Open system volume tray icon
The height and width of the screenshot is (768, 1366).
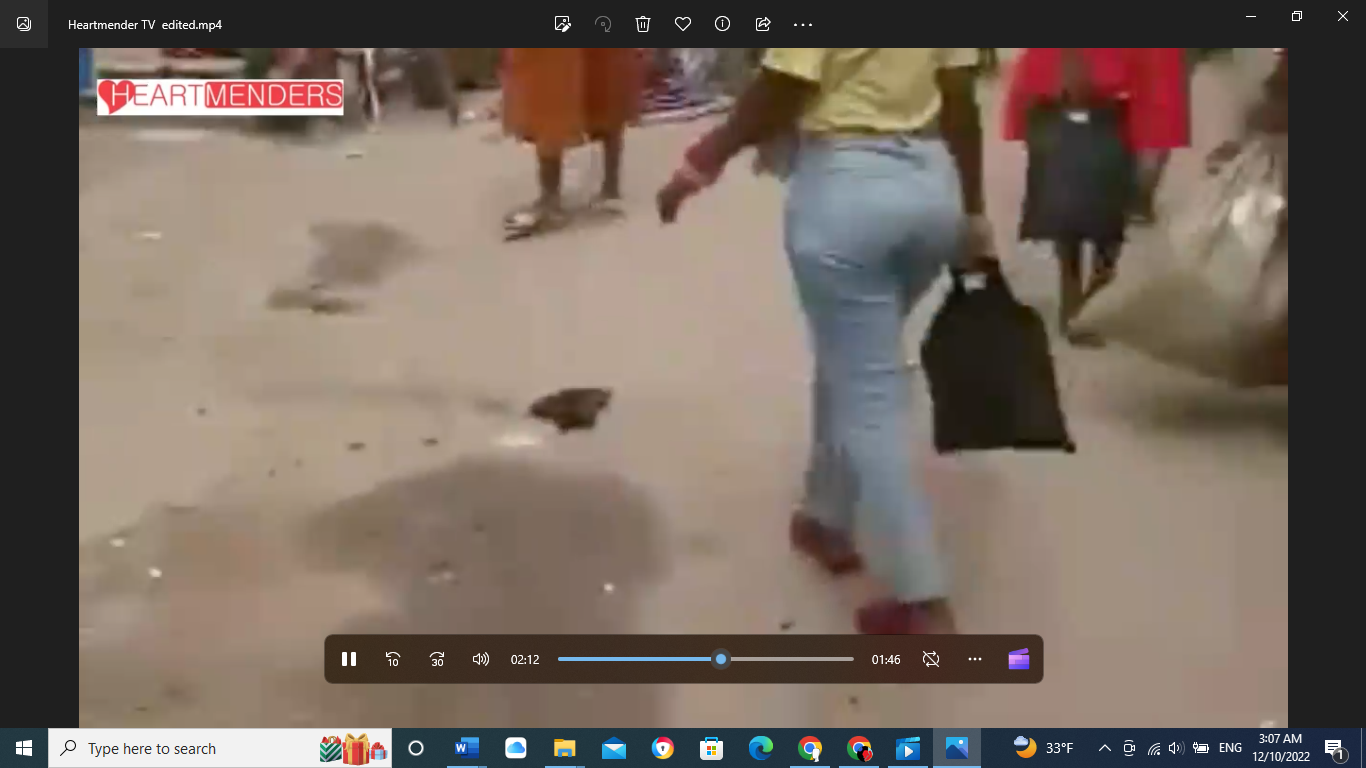coord(1176,748)
